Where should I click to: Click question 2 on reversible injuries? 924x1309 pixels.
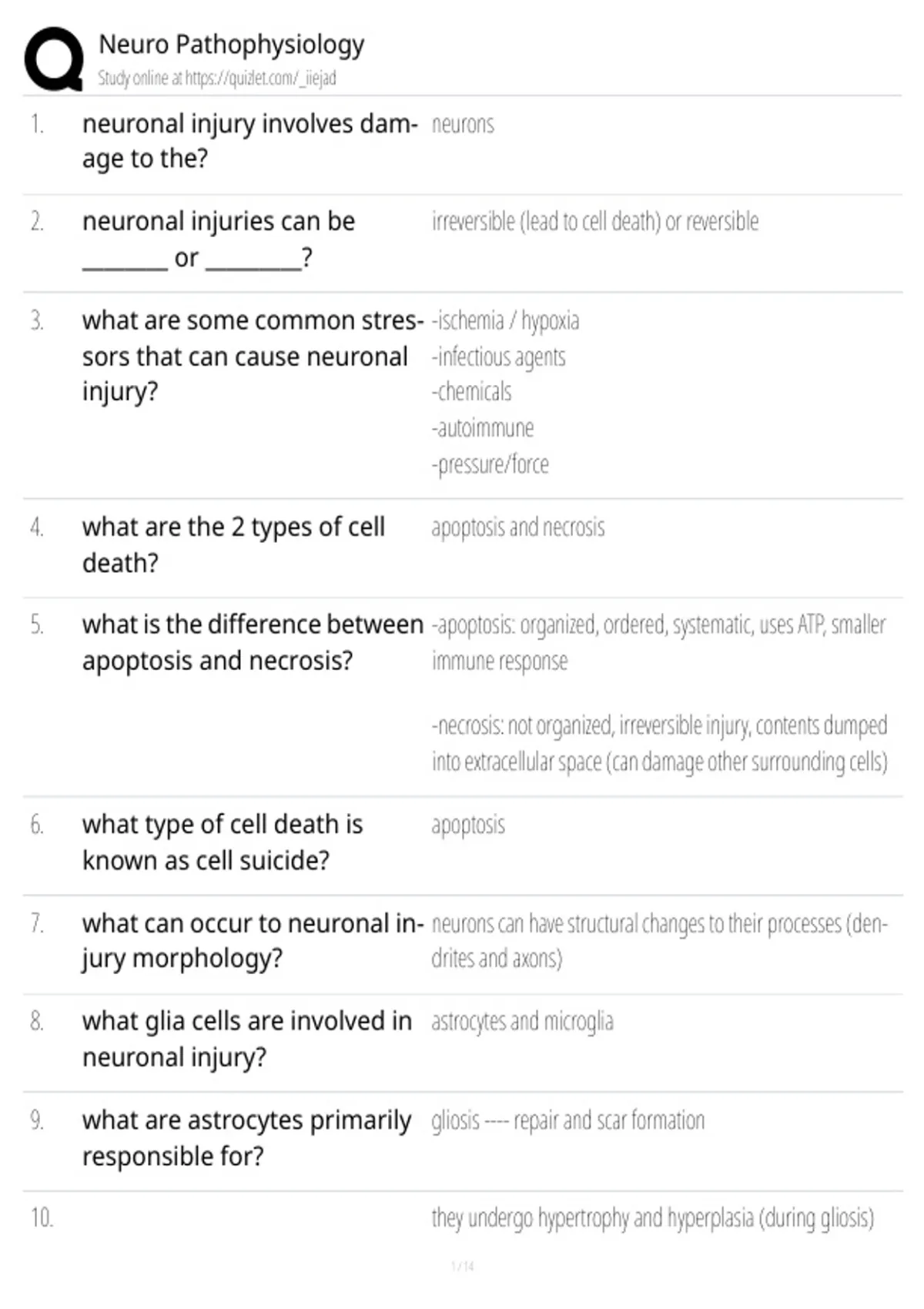[219, 239]
